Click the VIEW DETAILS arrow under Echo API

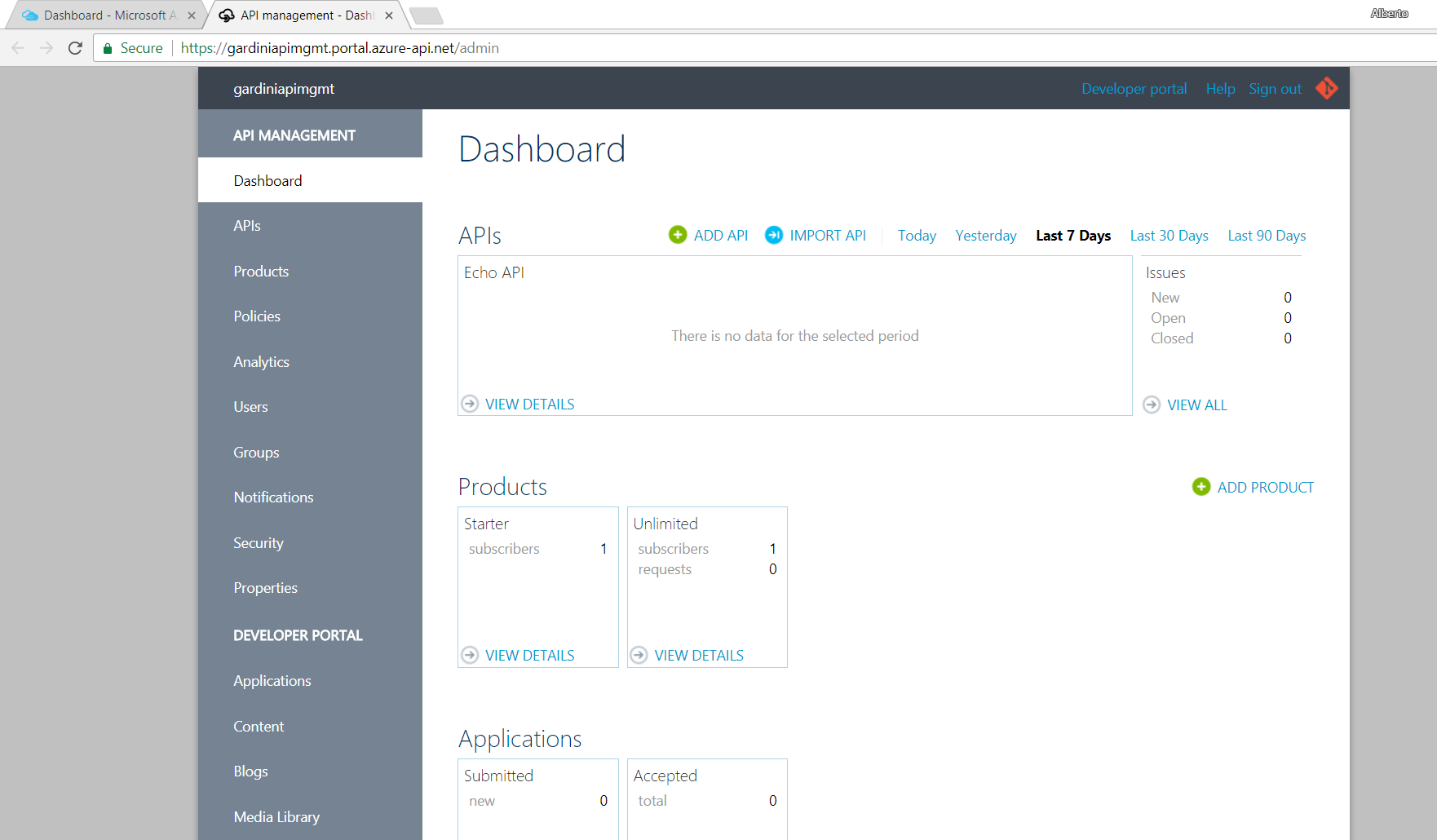pos(470,404)
